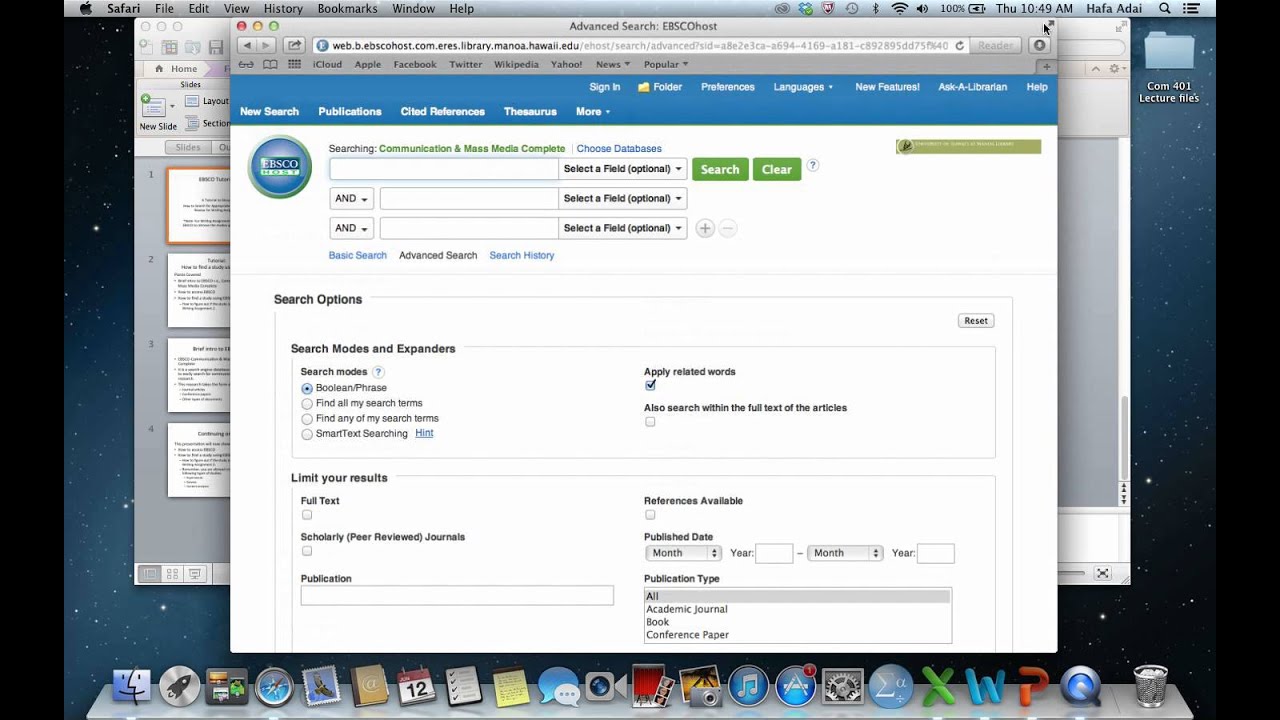The height and width of the screenshot is (720, 1280).
Task: Remove a search row with minus button
Action: (728, 229)
